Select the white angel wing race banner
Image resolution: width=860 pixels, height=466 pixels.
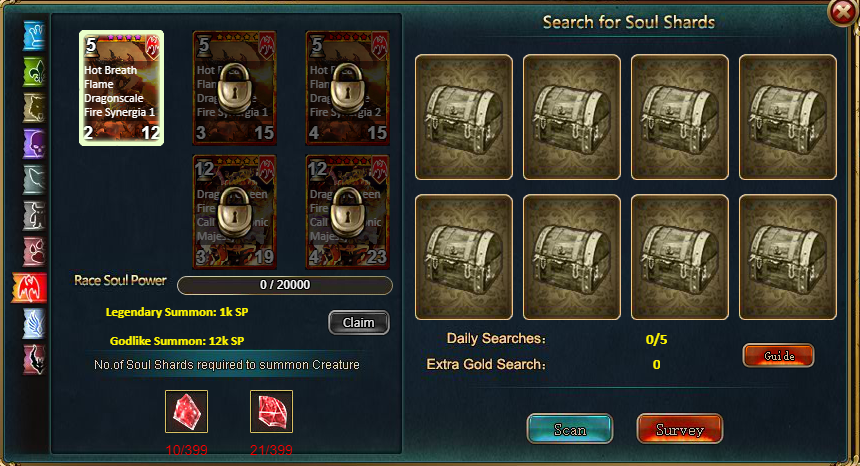pyautogui.click(x=34, y=324)
